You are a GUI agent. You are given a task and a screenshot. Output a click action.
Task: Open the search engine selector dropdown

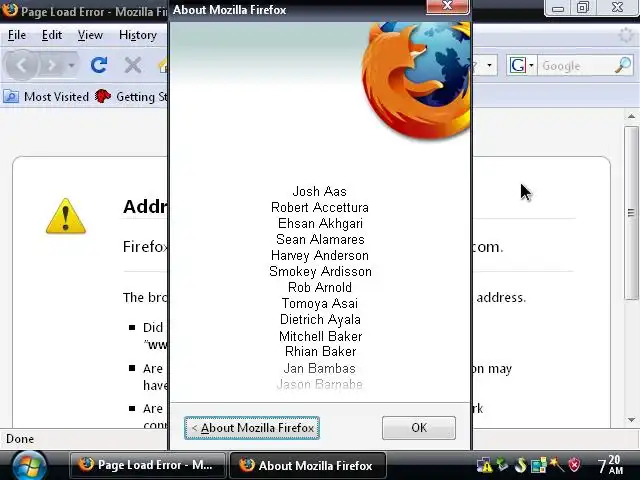pos(531,65)
